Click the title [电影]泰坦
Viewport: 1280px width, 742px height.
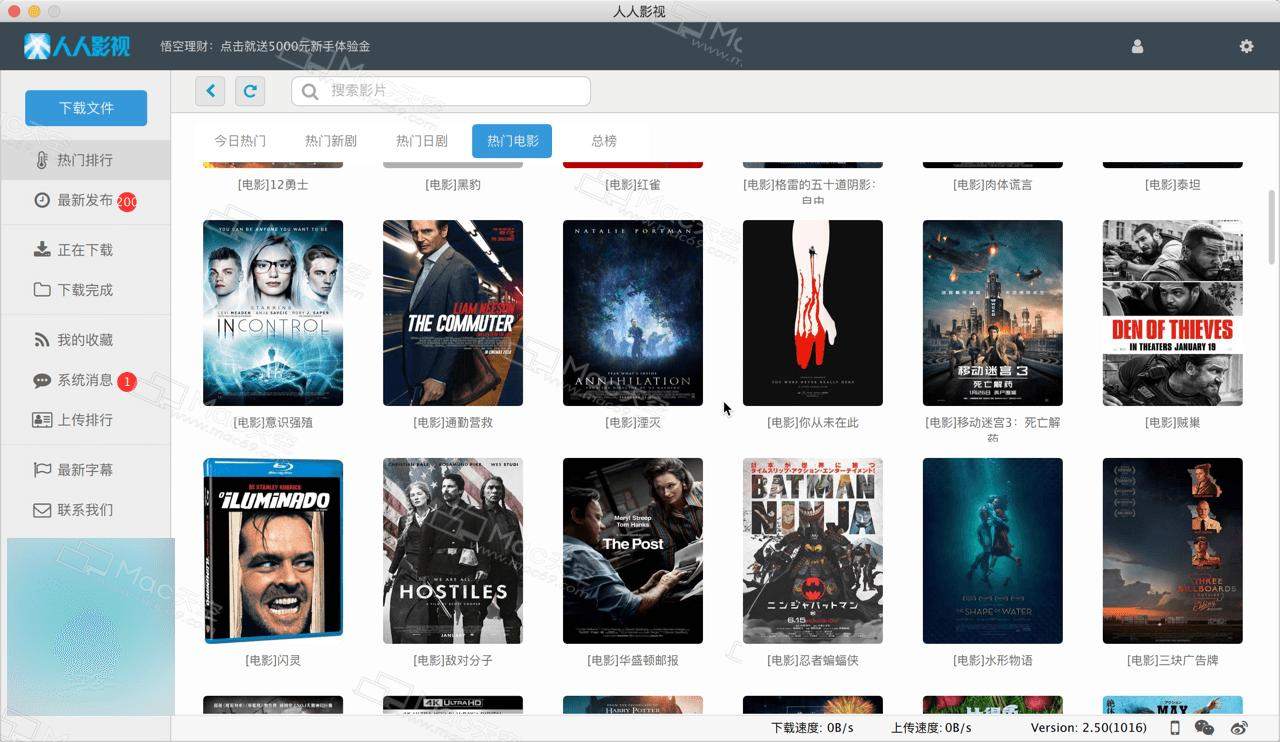tap(1173, 185)
